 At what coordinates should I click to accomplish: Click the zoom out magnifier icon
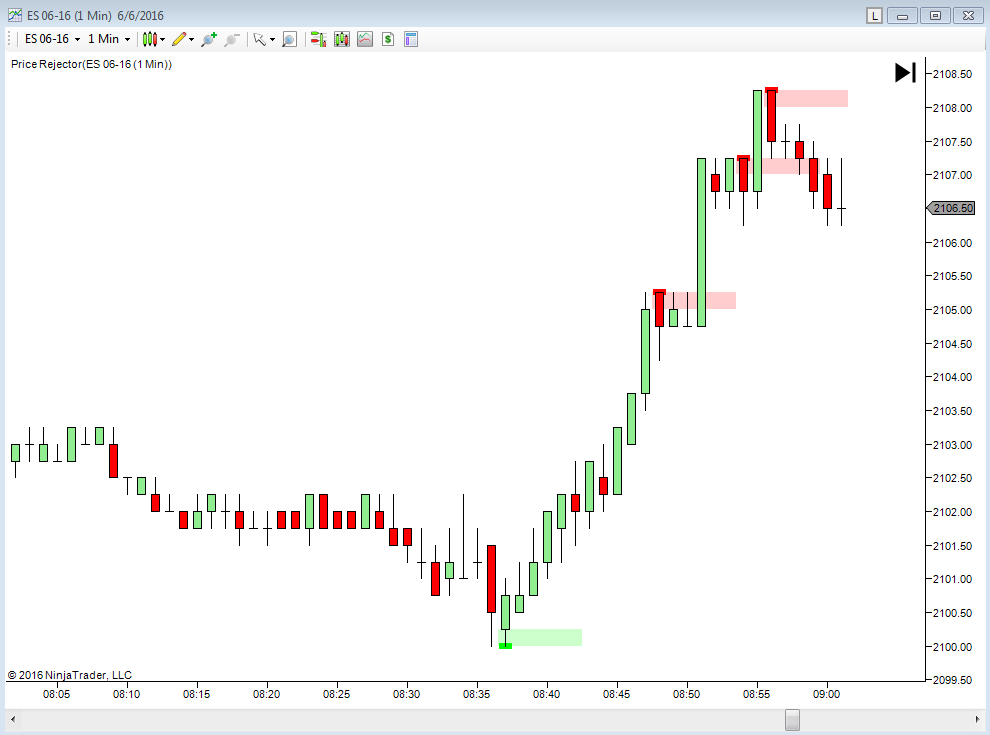coord(231,39)
